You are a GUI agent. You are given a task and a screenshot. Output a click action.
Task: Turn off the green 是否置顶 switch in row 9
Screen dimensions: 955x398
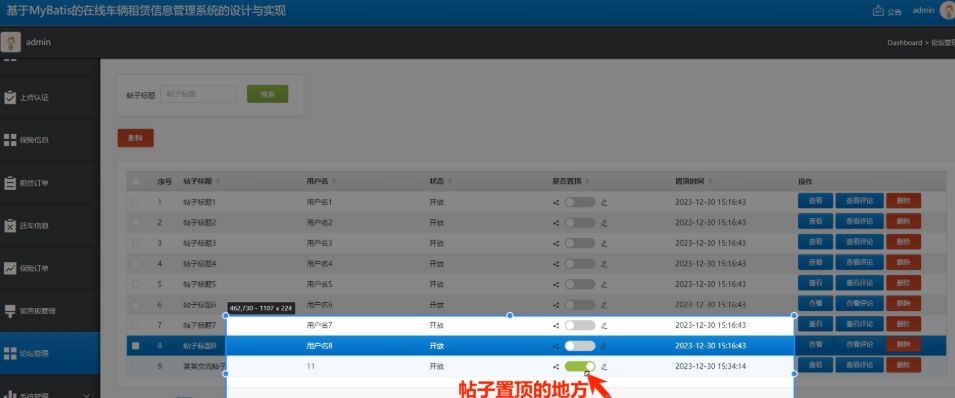tap(580, 366)
